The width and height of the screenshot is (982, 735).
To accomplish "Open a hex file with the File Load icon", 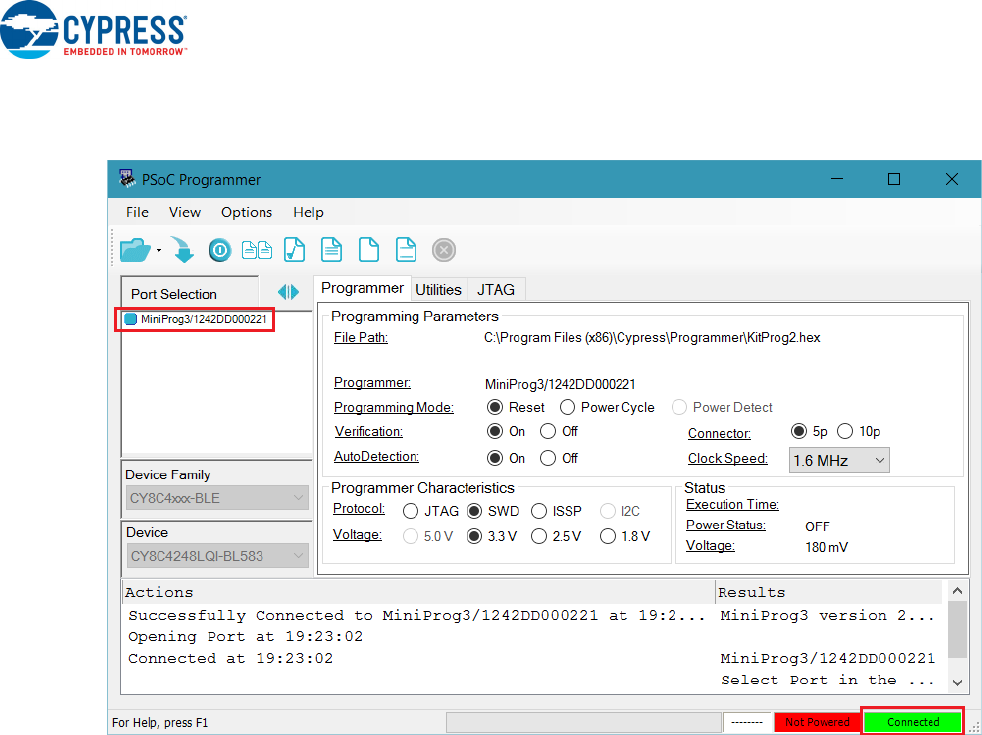I will click(x=135, y=249).
